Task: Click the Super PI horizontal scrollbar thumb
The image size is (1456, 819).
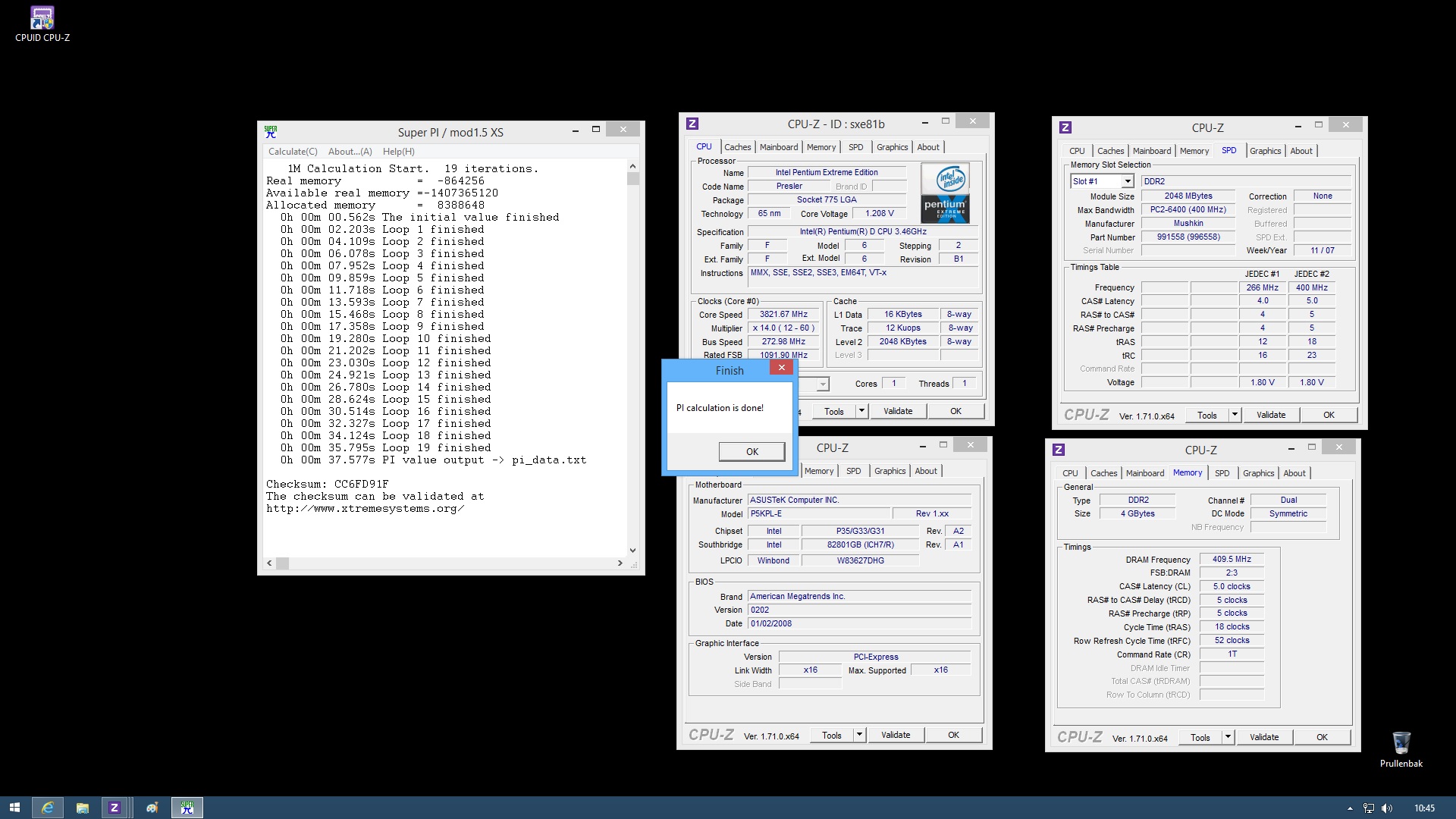Action: pyautogui.click(x=282, y=563)
